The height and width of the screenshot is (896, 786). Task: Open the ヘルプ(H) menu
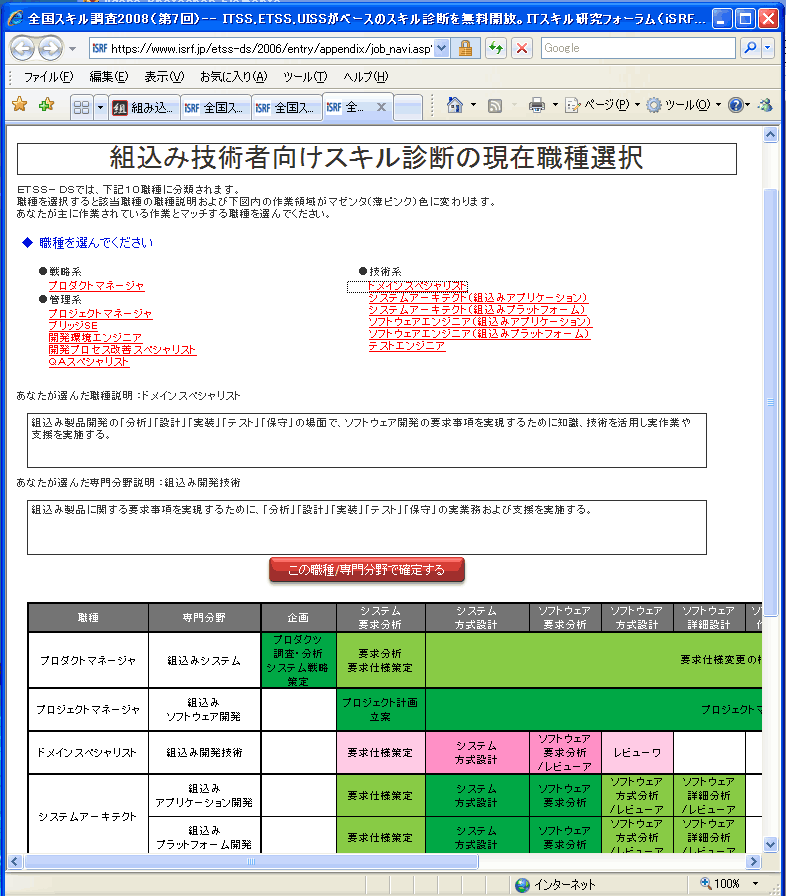pyautogui.click(x=366, y=77)
